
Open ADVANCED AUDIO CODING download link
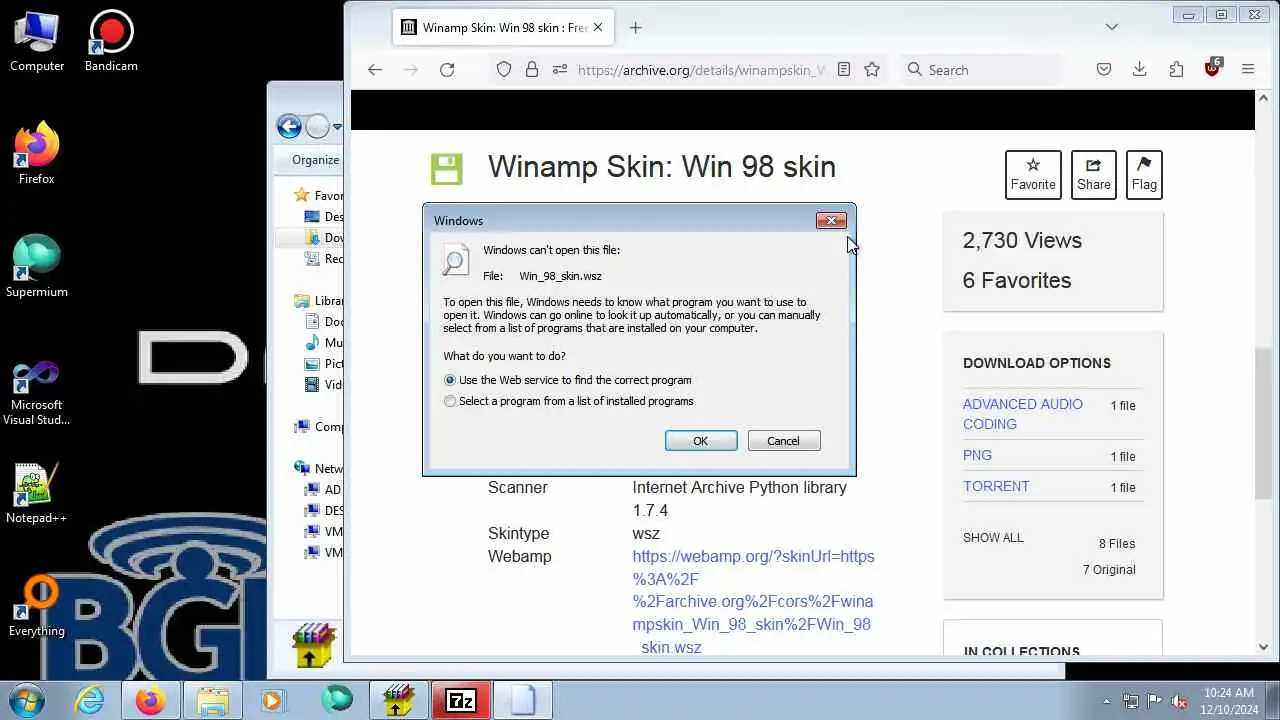pos(1022,414)
